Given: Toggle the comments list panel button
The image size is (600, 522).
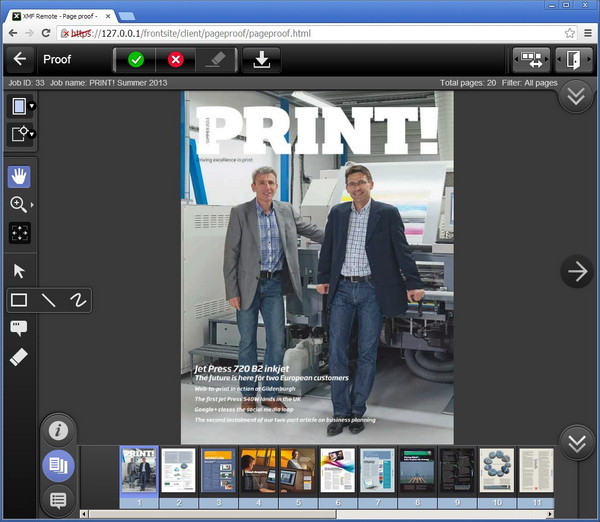Looking at the screenshot, I should tap(59, 499).
